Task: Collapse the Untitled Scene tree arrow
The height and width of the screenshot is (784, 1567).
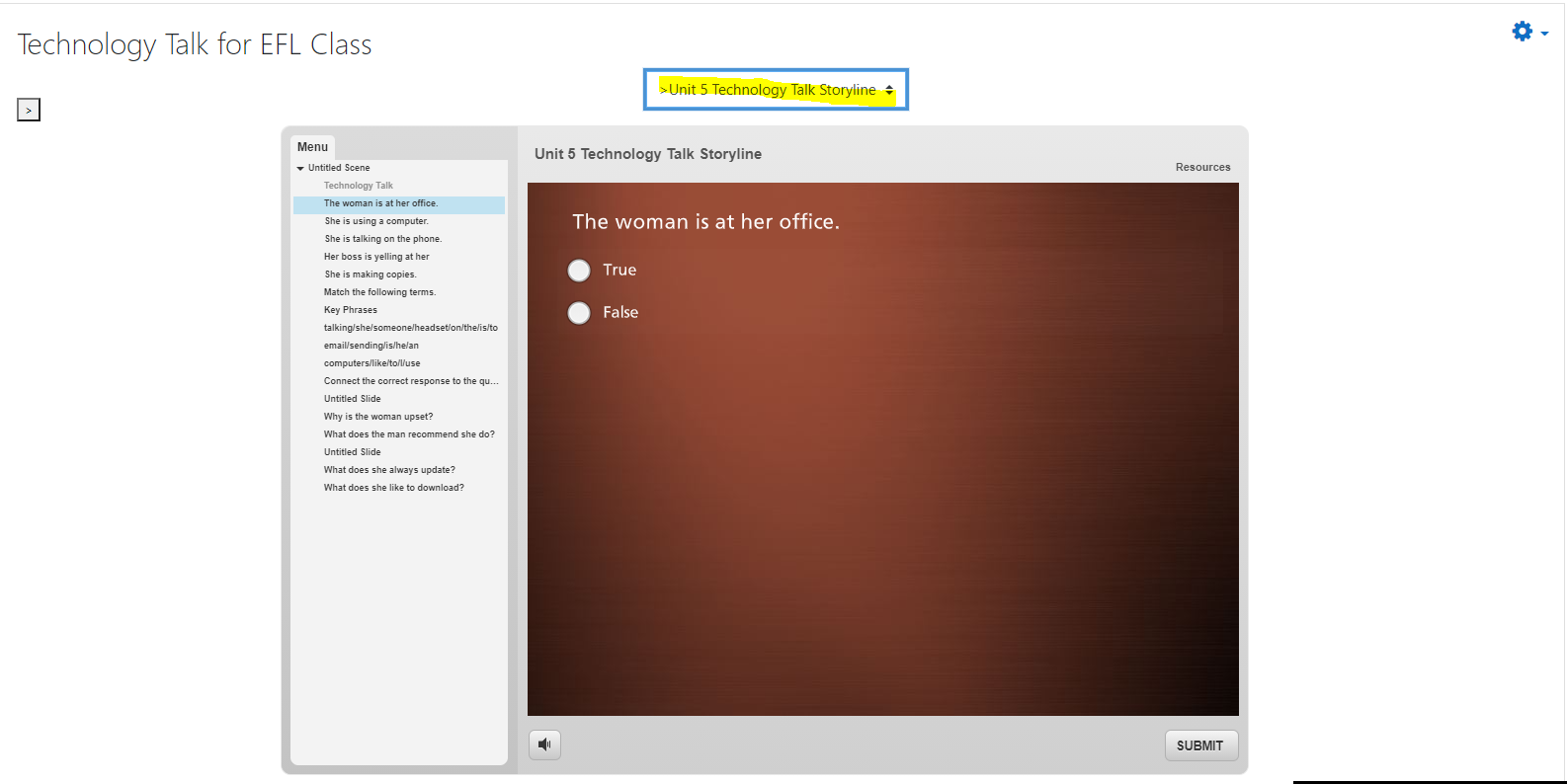Action: [300, 169]
